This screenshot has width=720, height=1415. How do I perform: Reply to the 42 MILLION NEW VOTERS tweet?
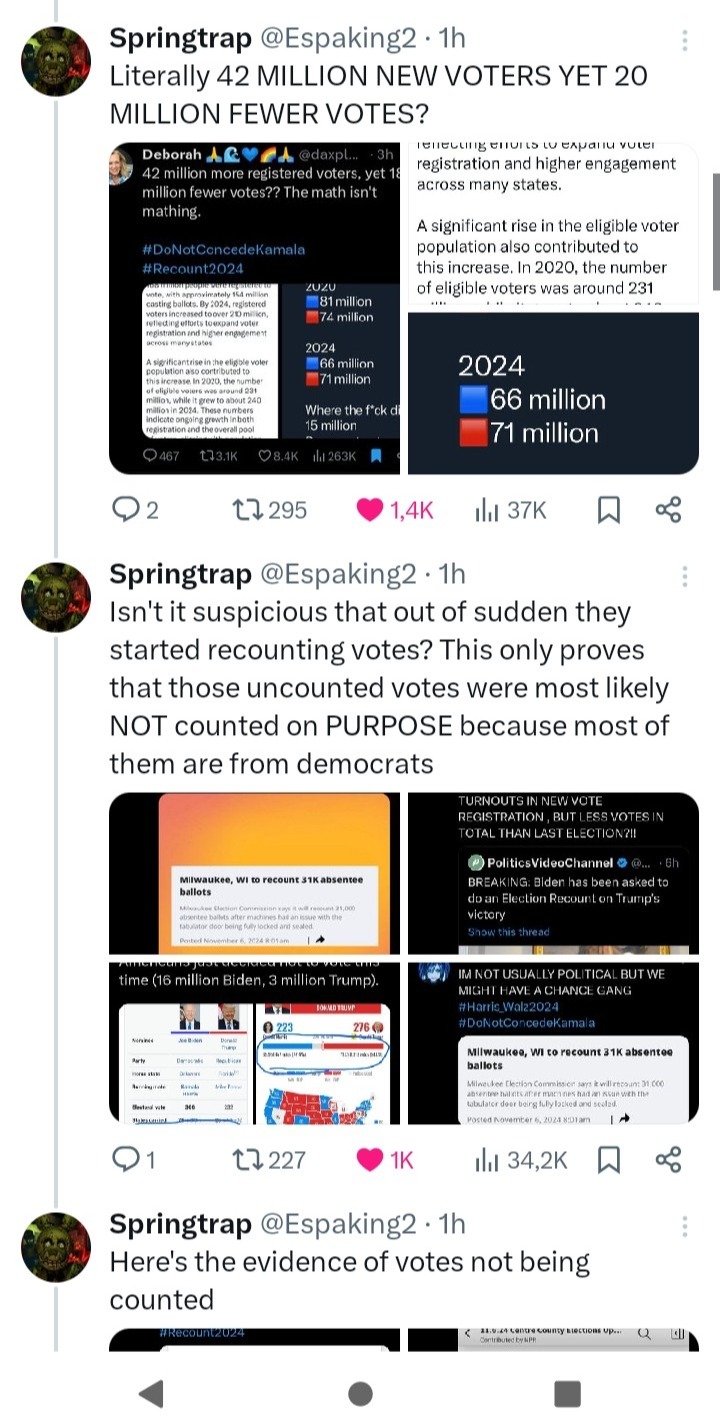pyautogui.click(x=124, y=511)
